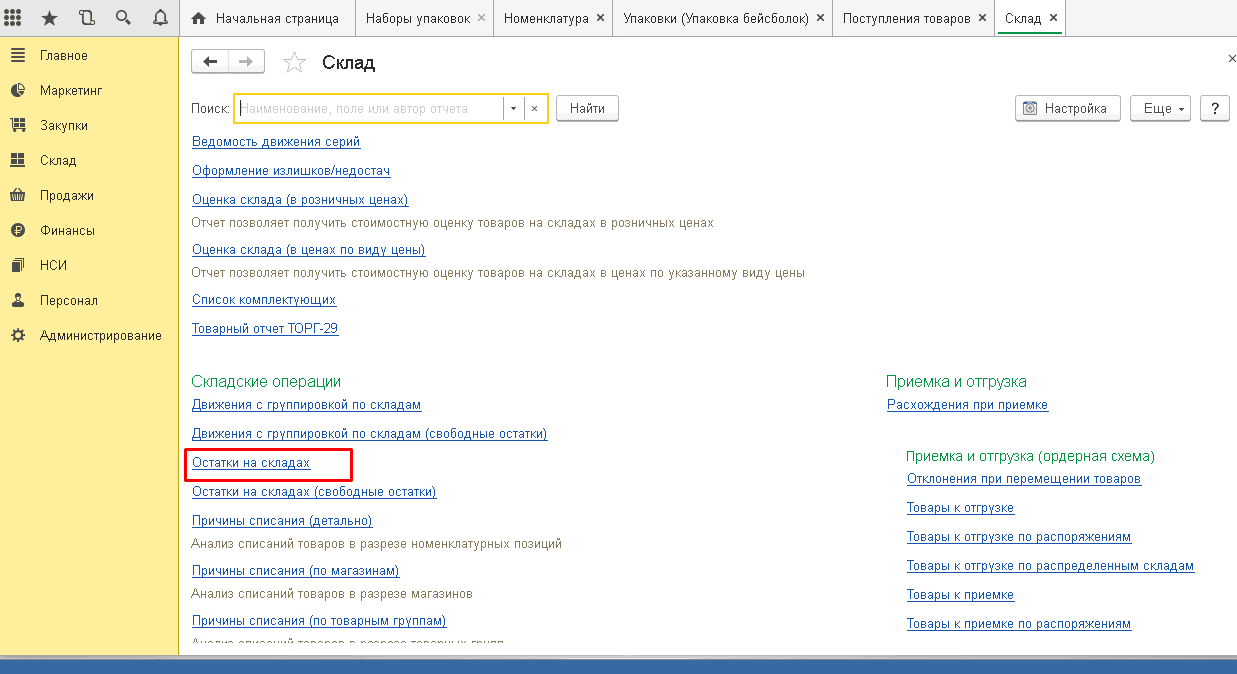Open the History icon in top toolbar
This screenshot has height=674, width=1237.
coord(86,18)
